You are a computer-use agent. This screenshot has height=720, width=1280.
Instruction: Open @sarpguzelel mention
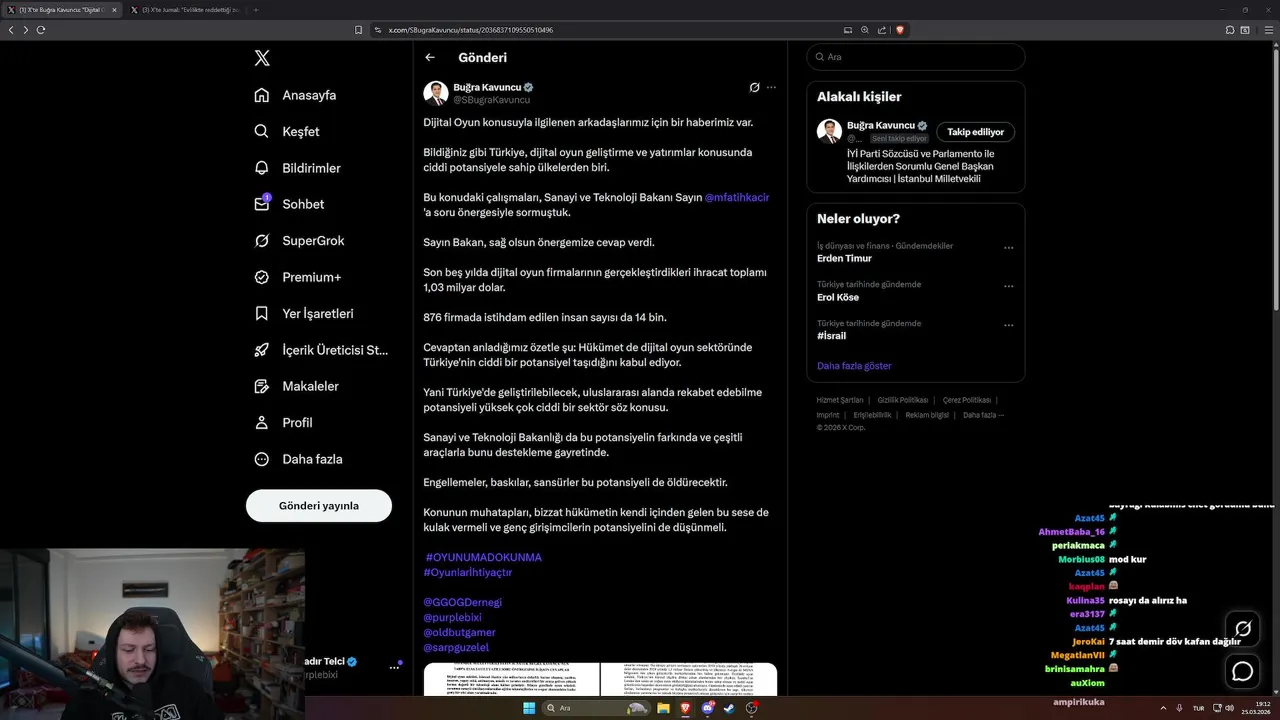[456, 647]
